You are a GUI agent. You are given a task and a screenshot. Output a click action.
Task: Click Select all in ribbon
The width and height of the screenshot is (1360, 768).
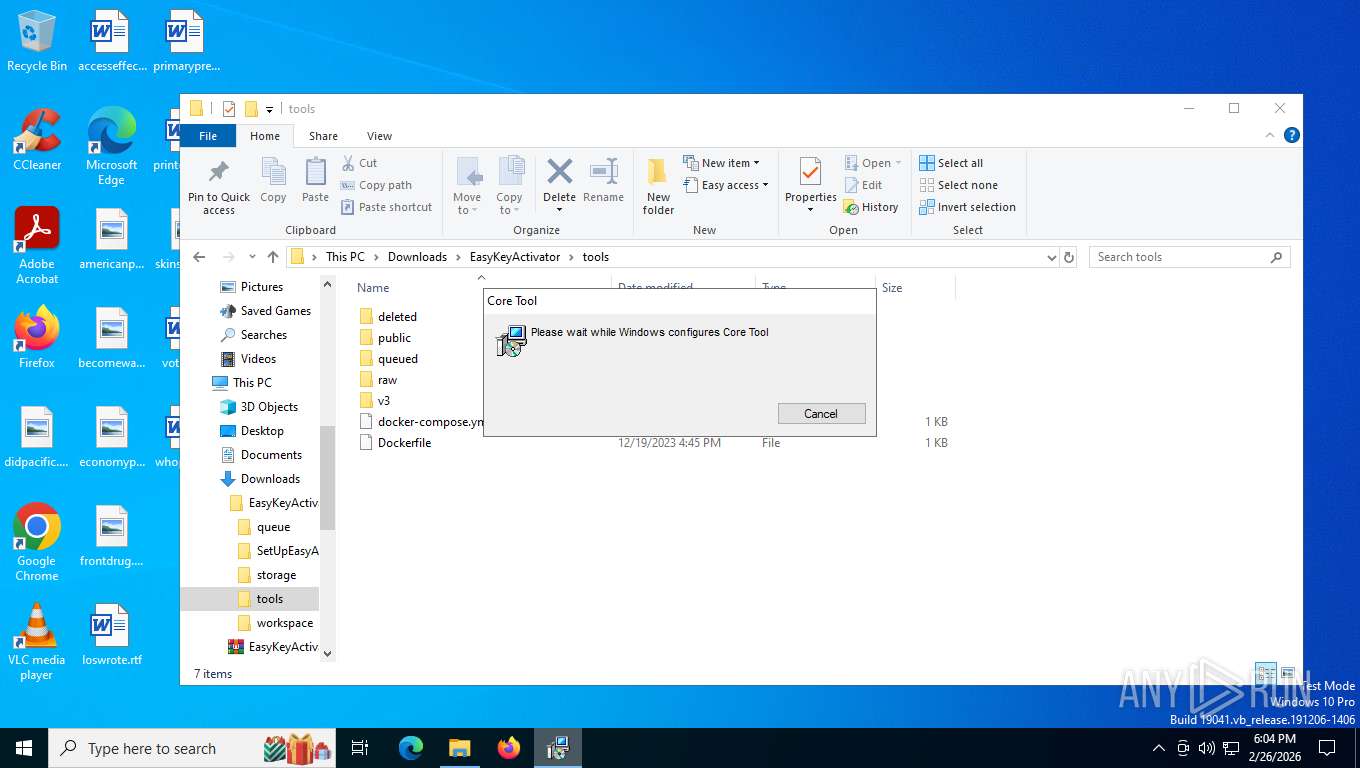[951, 163]
